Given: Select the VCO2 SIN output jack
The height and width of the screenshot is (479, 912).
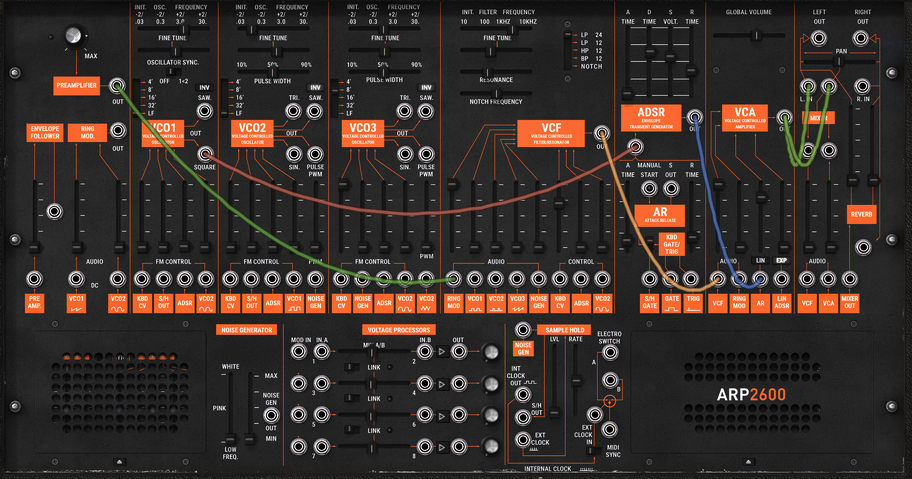Looking at the screenshot, I should [294, 154].
